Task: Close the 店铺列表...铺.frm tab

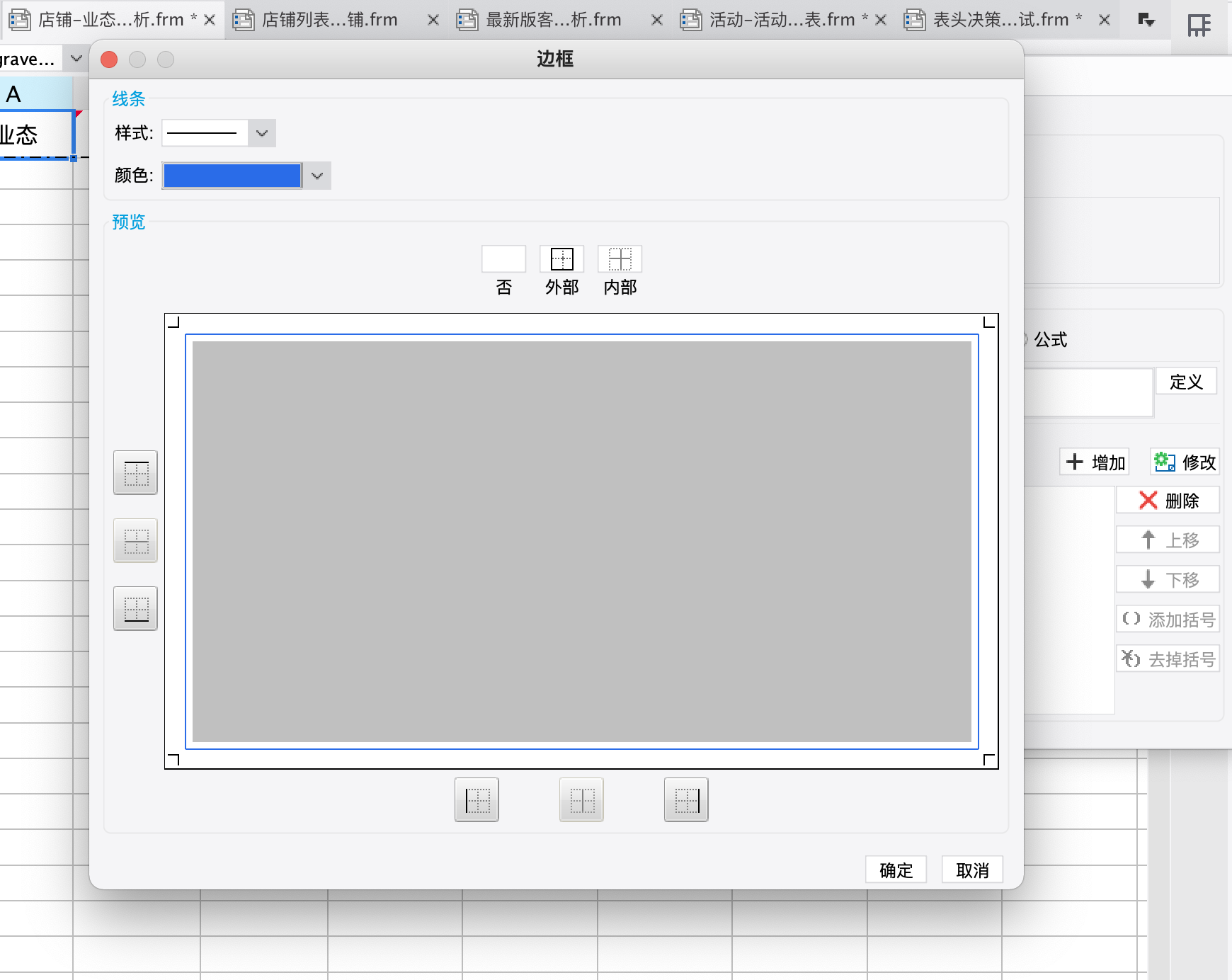Action: 433,20
